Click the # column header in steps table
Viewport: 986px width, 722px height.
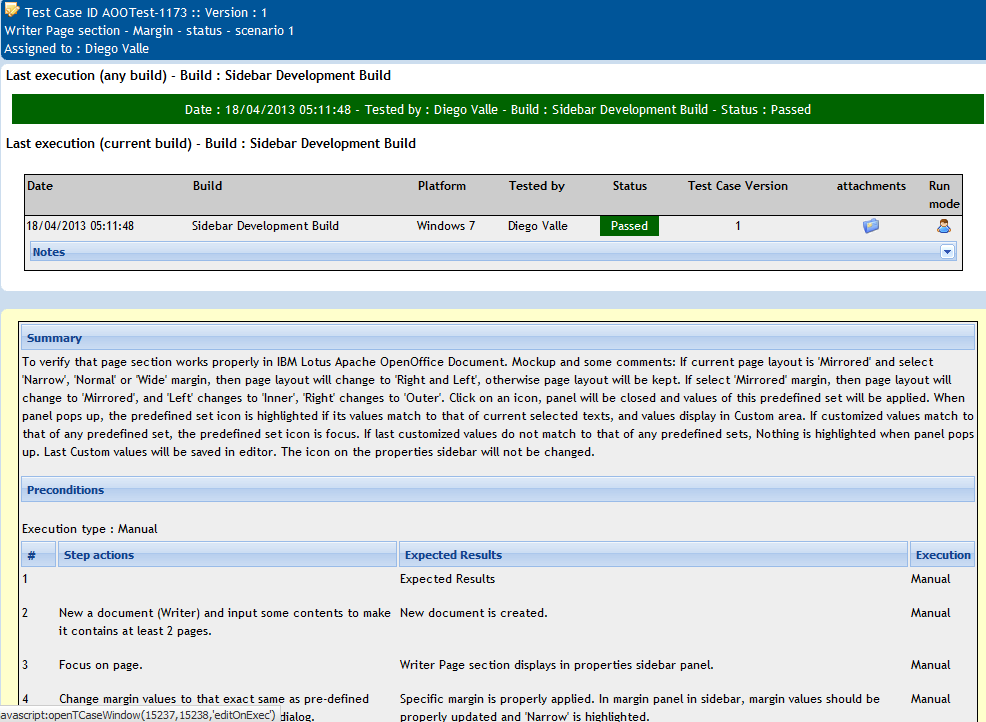click(x=38, y=555)
